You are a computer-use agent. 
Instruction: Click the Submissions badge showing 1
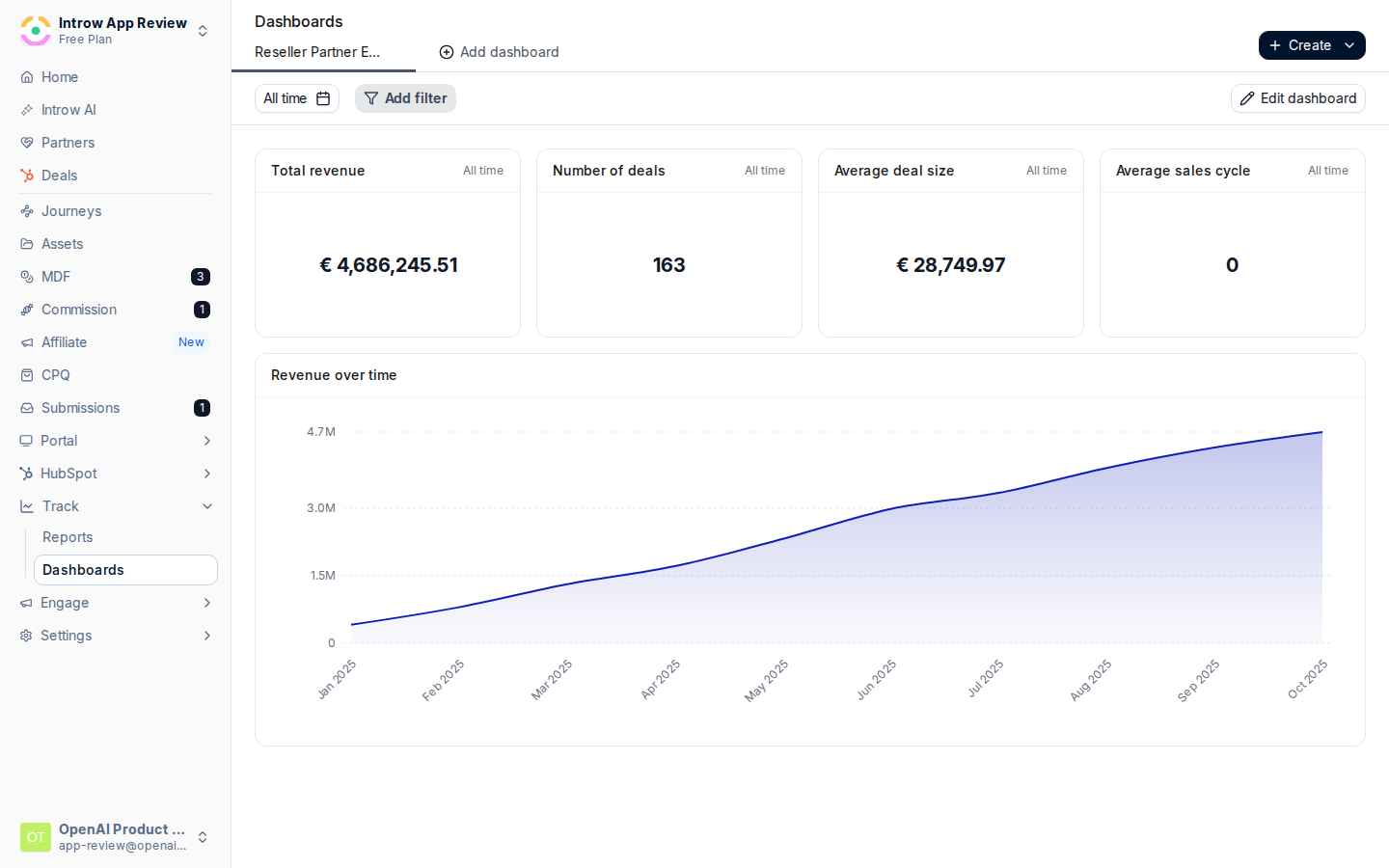click(202, 408)
